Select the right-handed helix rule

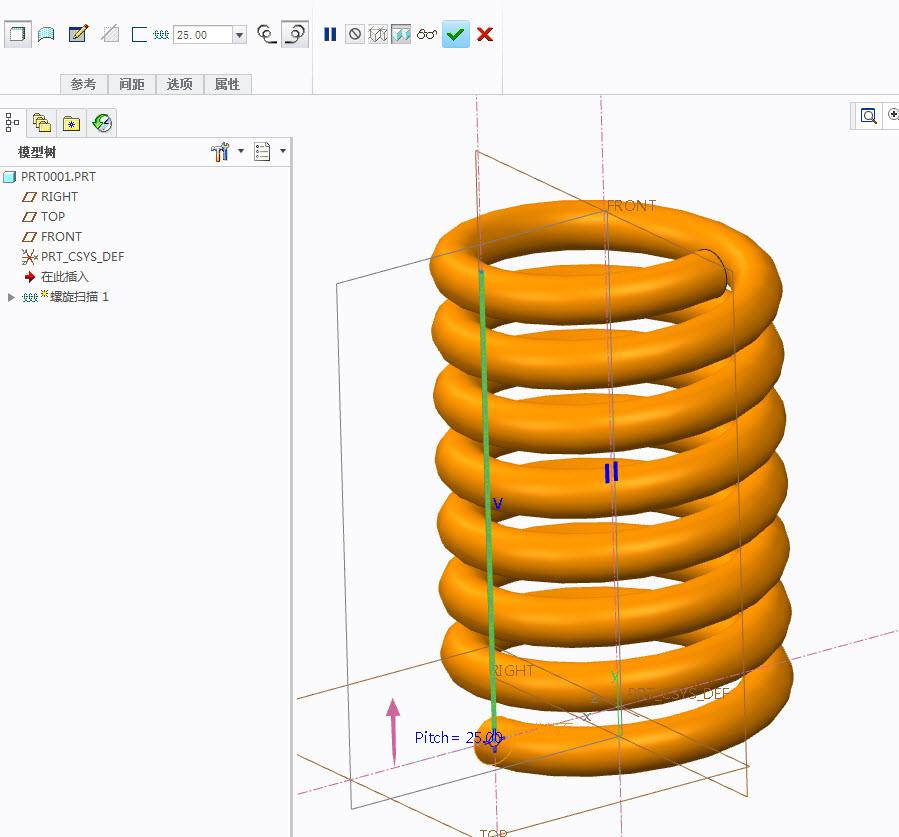pyautogui.click(x=295, y=34)
